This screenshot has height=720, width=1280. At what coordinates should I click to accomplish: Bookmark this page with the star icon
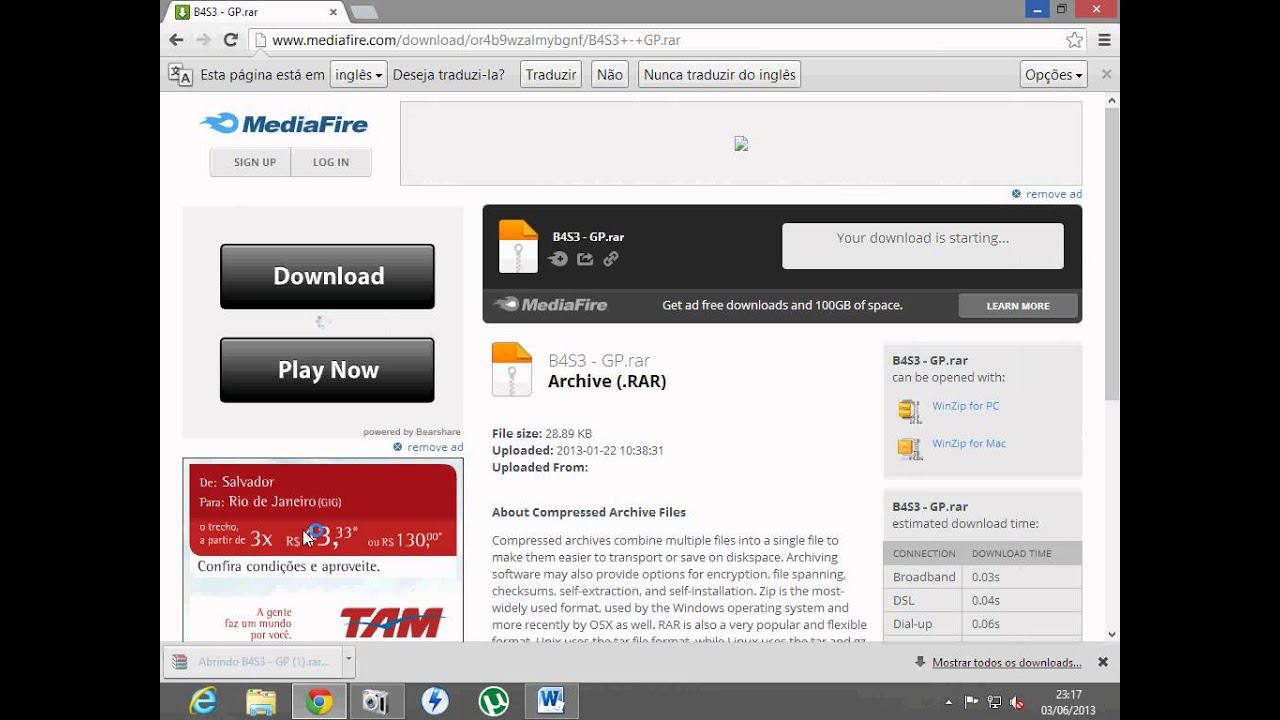coord(1075,40)
